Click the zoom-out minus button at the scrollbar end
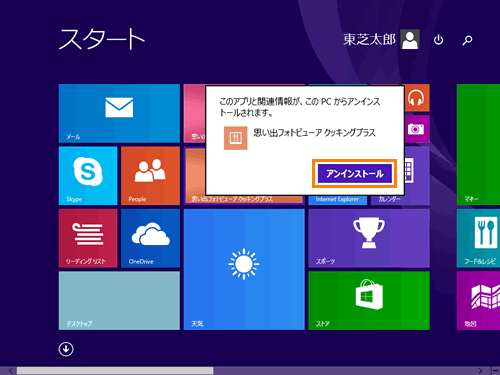Screen dimensions: 500x375 [x=495, y=370]
